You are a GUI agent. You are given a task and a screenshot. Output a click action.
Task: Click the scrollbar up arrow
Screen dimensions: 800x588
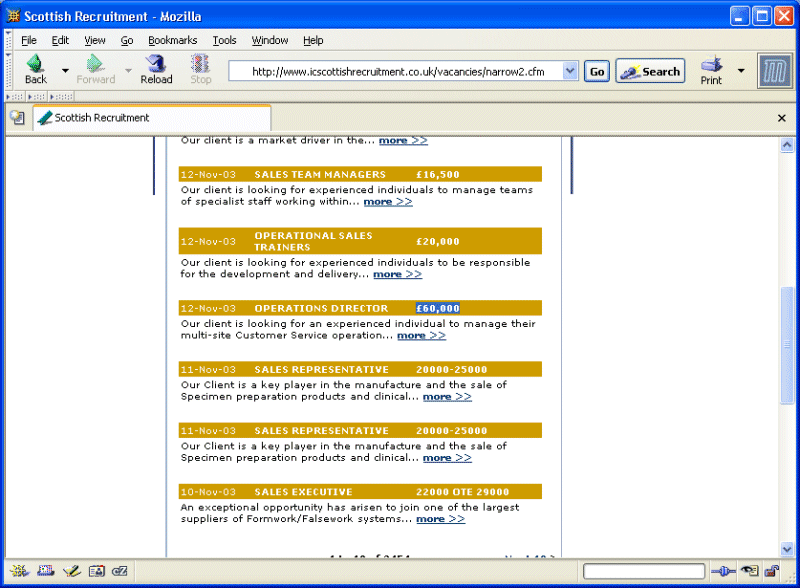(x=787, y=145)
